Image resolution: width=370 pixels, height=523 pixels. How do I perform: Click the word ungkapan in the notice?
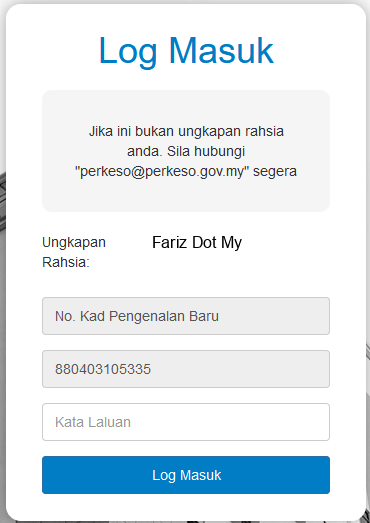click(x=210, y=132)
